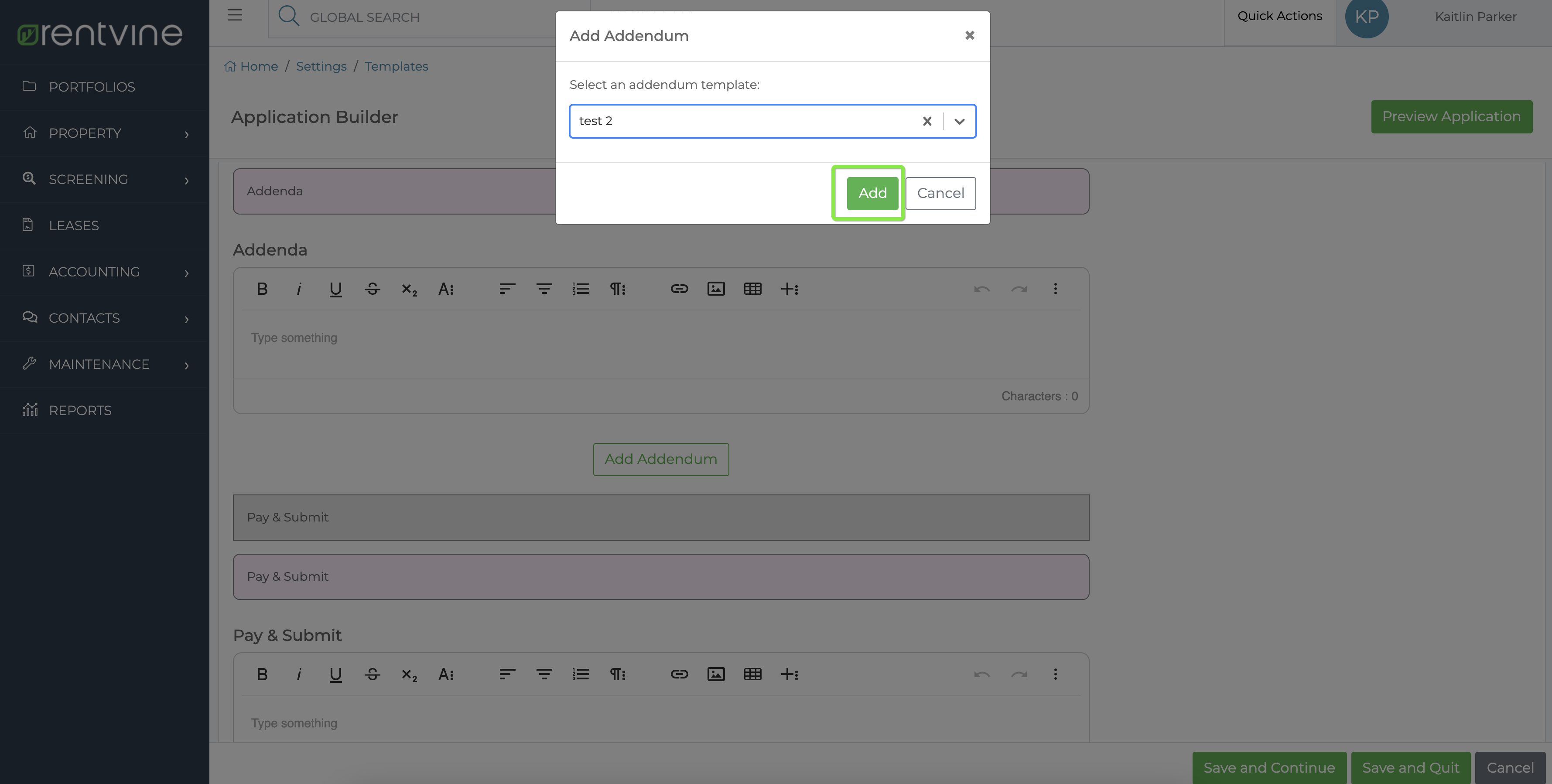Close the Add Addendum dialog with X

pyautogui.click(x=969, y=35)
